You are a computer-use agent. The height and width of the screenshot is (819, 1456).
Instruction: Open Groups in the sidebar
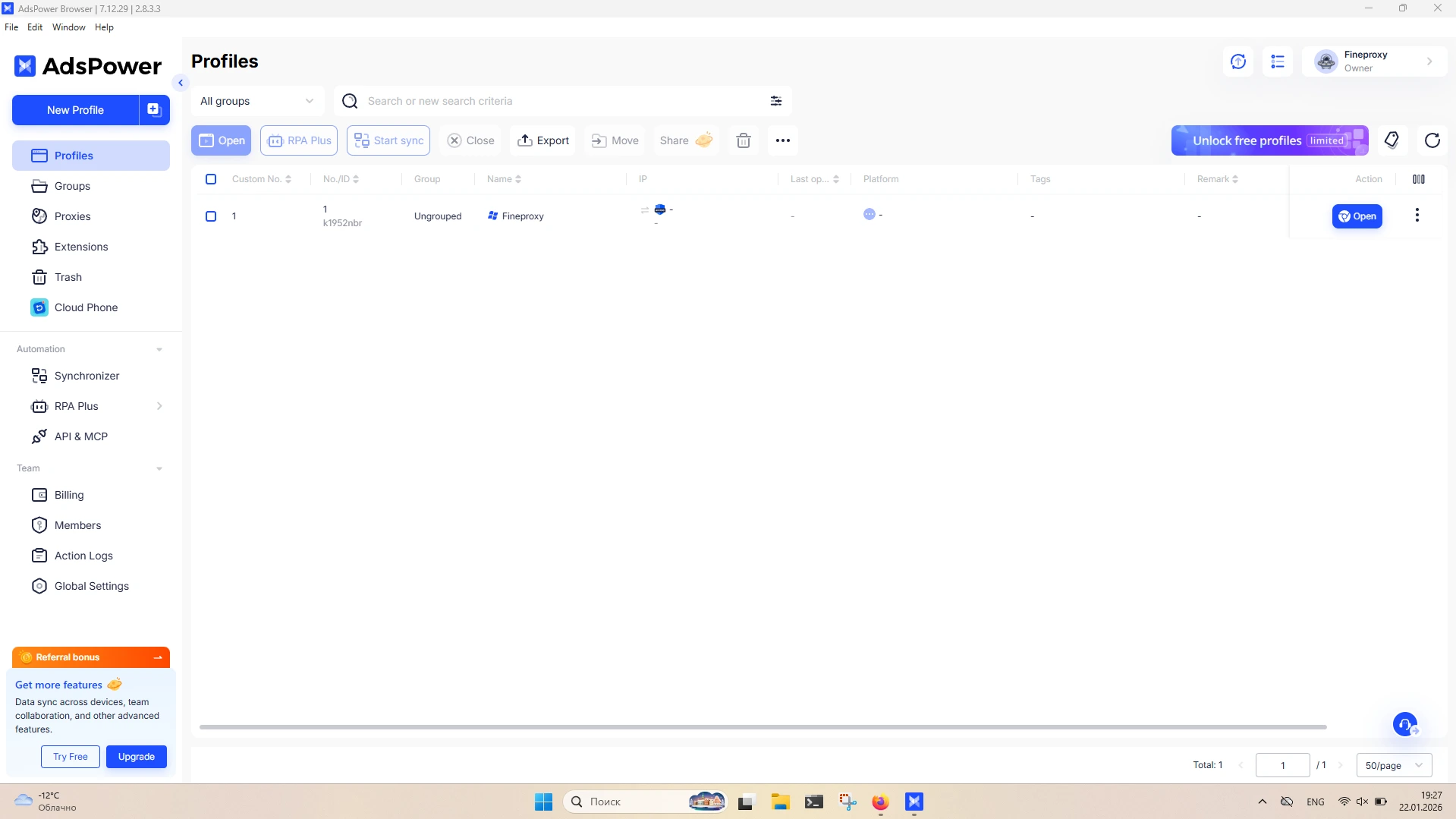(x=91, y=186)
